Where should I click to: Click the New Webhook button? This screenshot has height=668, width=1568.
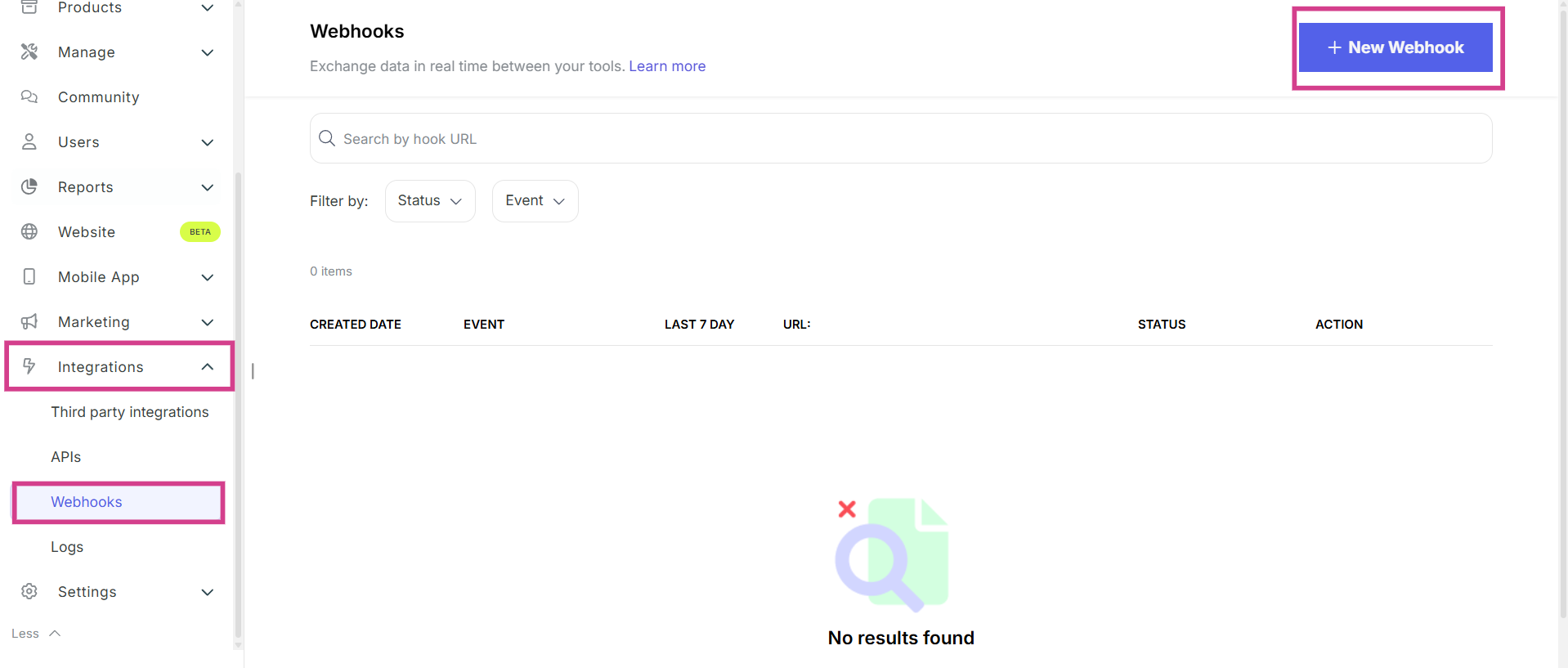(x=1396, y=47)
